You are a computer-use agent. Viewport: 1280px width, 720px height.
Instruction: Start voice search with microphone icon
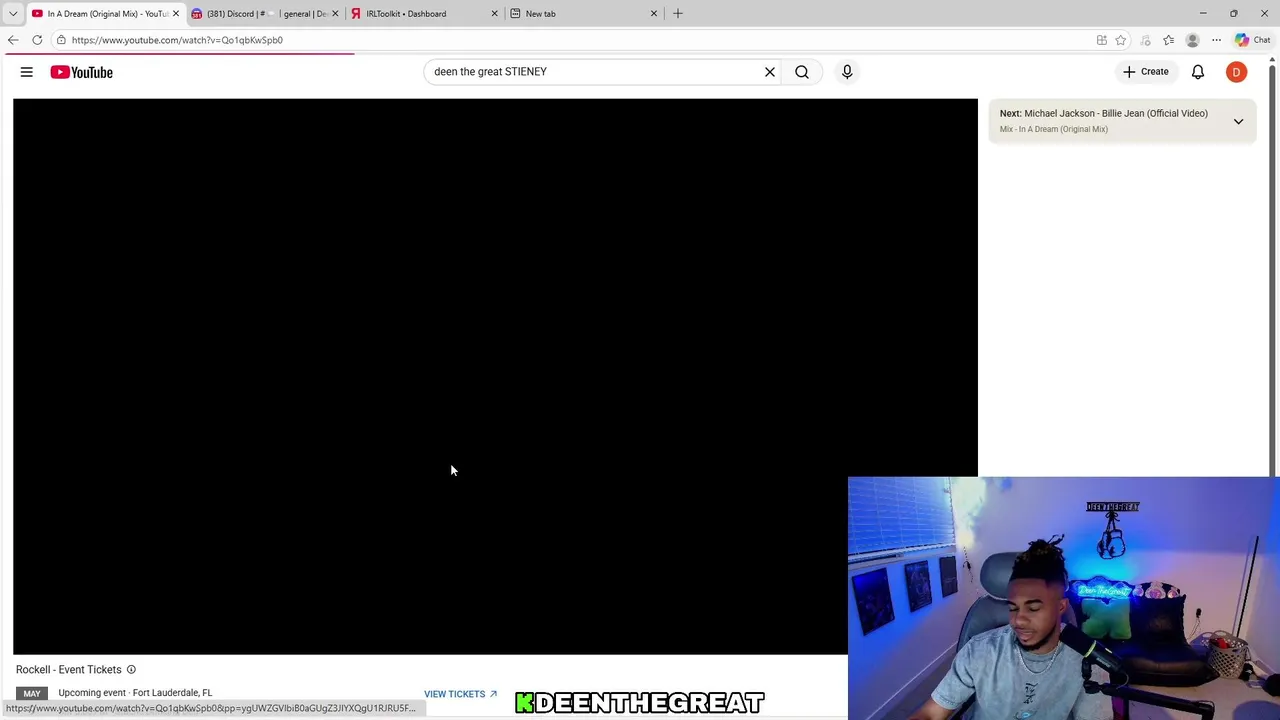pos(847,72)
